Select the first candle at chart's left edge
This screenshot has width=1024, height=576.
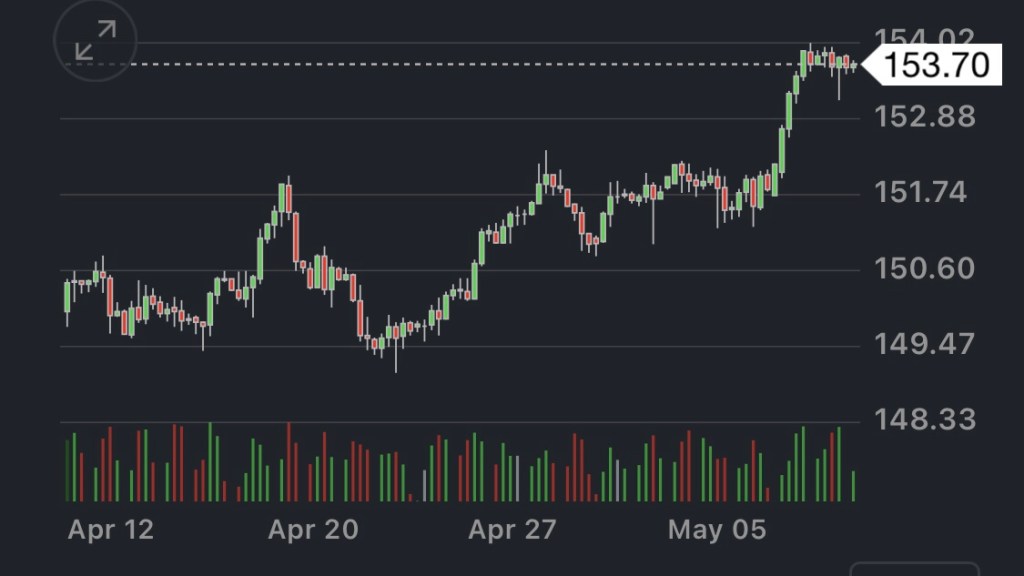coord(67,298)
